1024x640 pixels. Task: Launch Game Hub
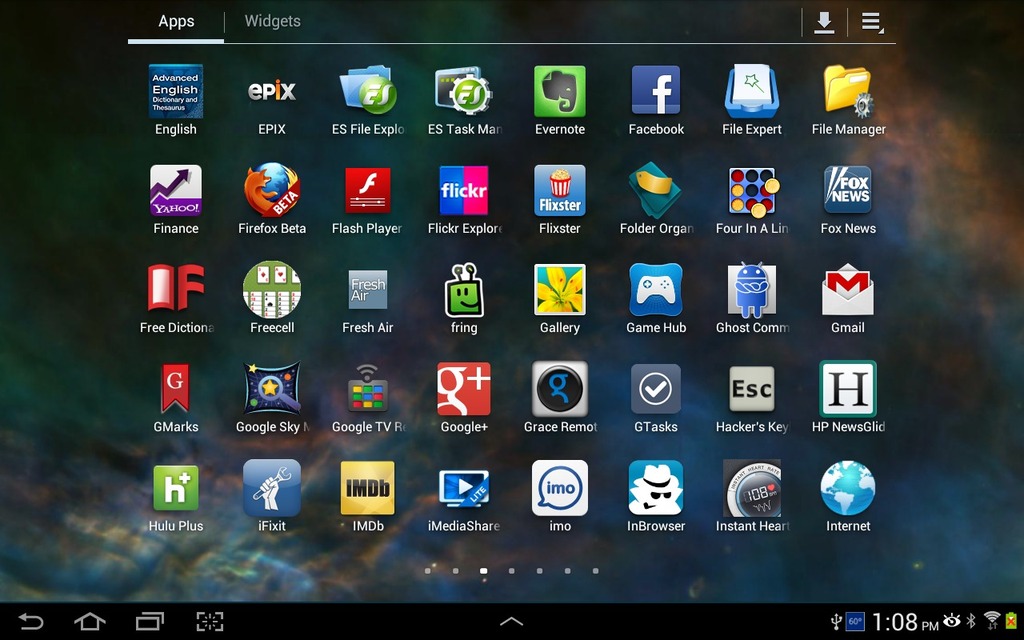click(x=656, y=290)
